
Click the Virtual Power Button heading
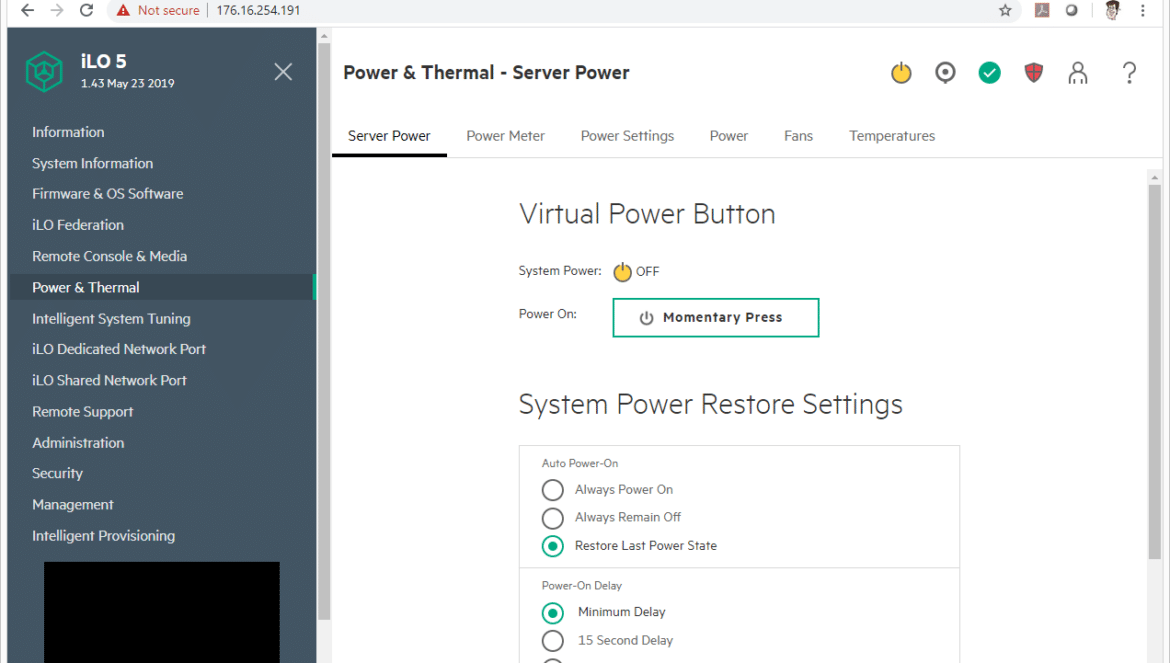point(647,214)
